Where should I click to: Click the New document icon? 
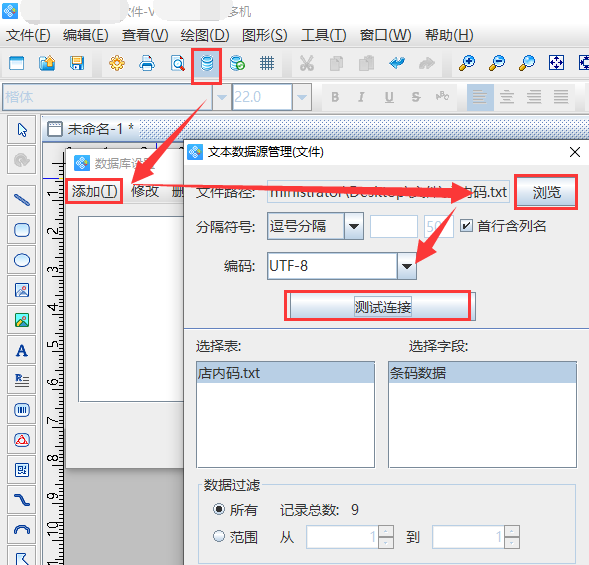point(16,63)
